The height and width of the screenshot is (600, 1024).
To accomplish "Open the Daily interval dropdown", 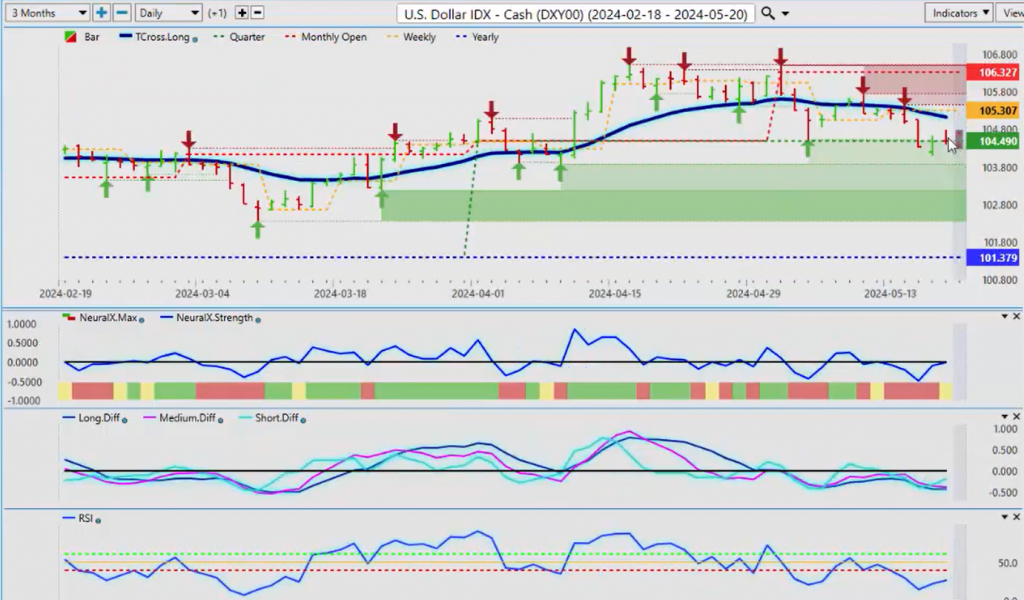I will 166,13.
